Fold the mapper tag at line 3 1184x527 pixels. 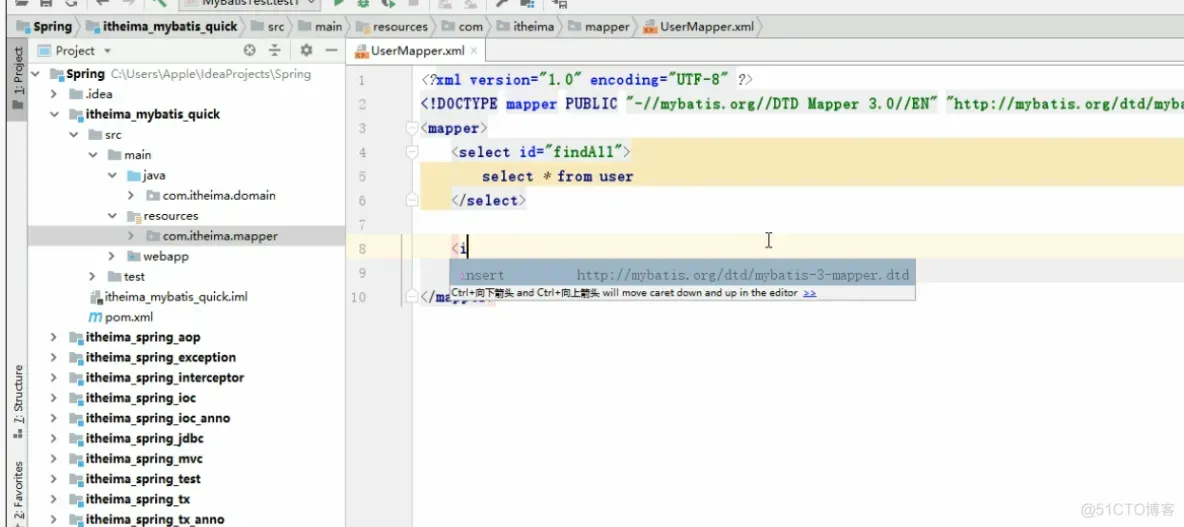[412, 129]
